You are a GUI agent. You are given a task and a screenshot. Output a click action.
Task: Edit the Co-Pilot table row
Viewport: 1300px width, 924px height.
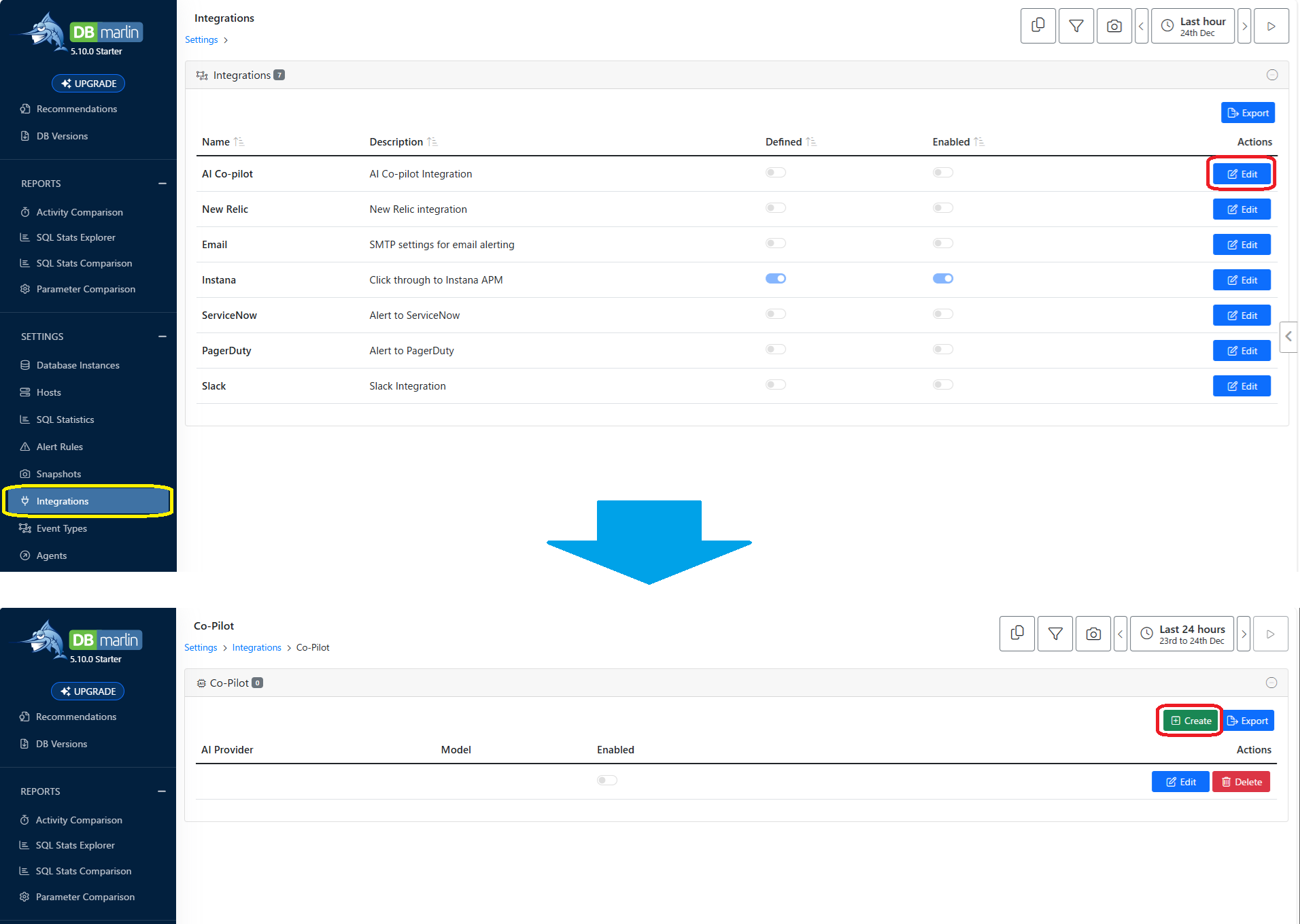[x=1180, y=782]
